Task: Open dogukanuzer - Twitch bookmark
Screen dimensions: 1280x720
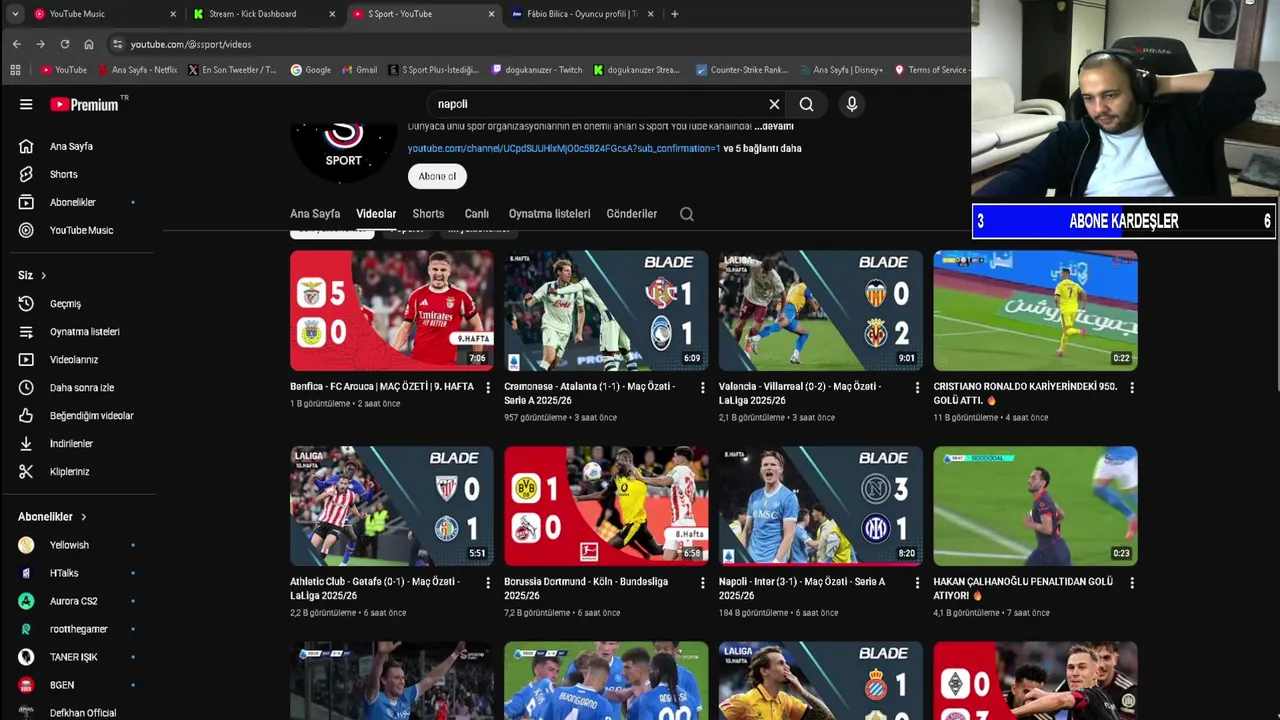Action: coord(537,70)
